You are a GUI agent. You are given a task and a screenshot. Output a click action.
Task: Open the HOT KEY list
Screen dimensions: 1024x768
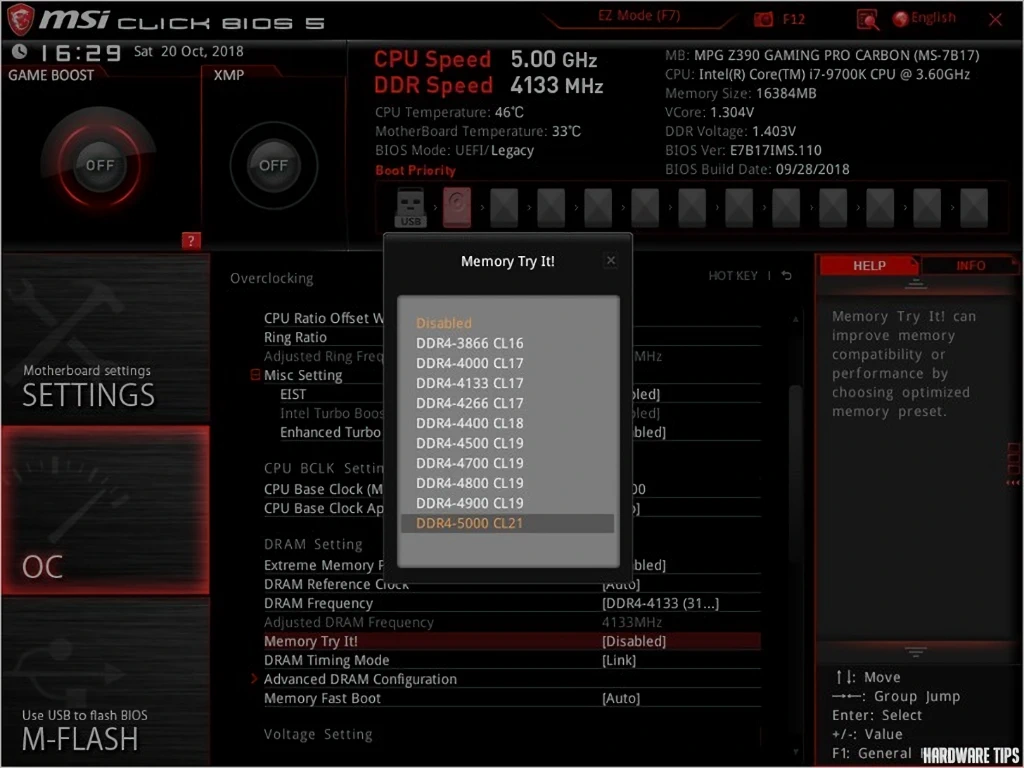pos(733,276)
